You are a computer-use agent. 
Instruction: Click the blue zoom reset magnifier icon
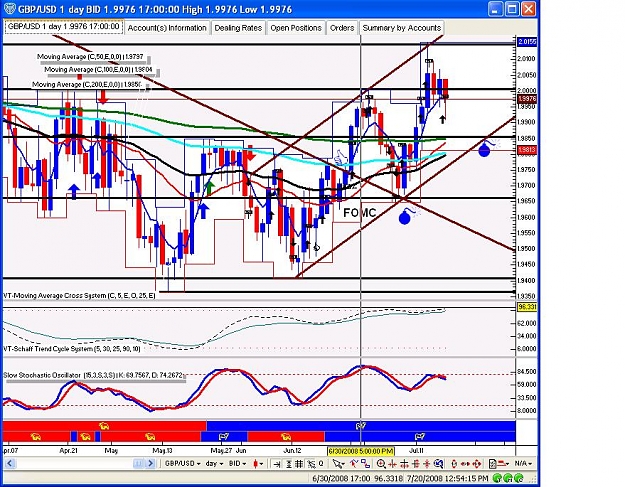438,464
